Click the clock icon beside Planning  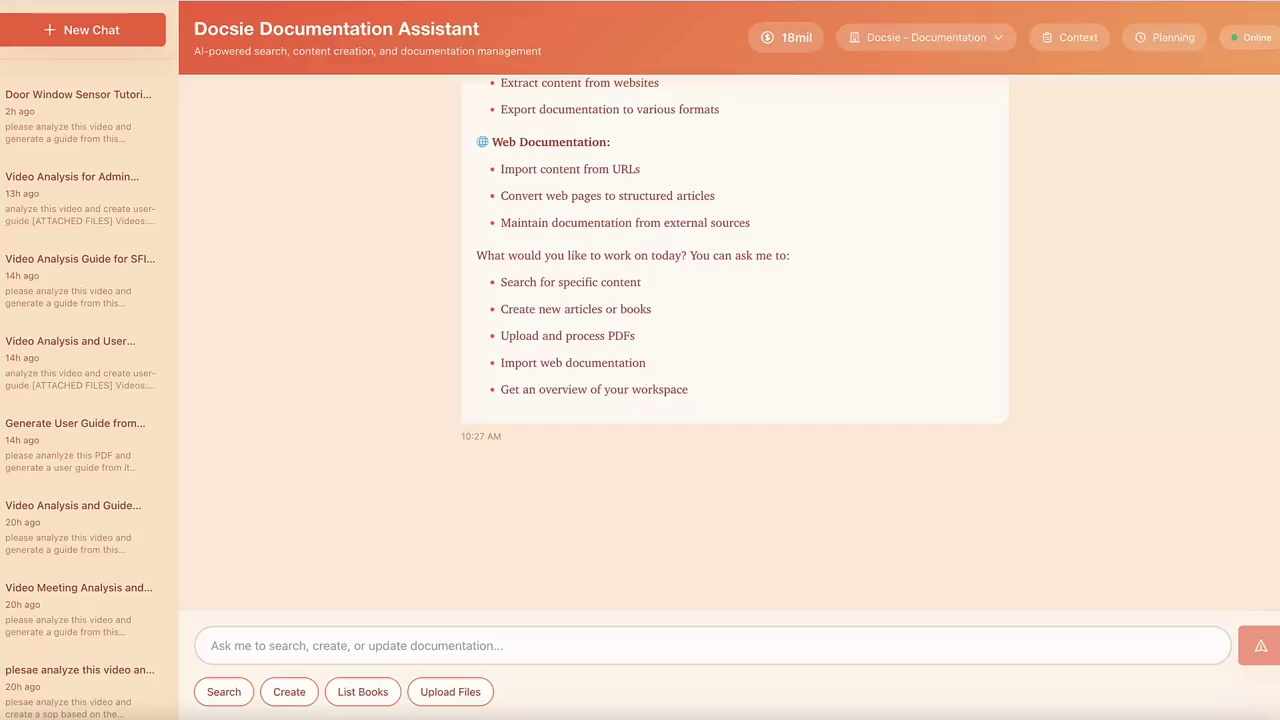pyautogui.click(x=1140, y=37)
